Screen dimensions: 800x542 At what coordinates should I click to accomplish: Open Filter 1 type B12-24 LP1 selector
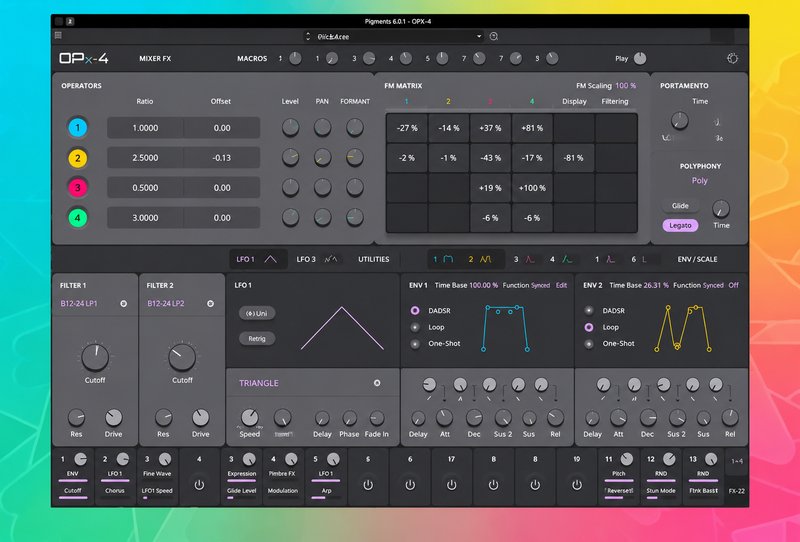pos(79,304)
